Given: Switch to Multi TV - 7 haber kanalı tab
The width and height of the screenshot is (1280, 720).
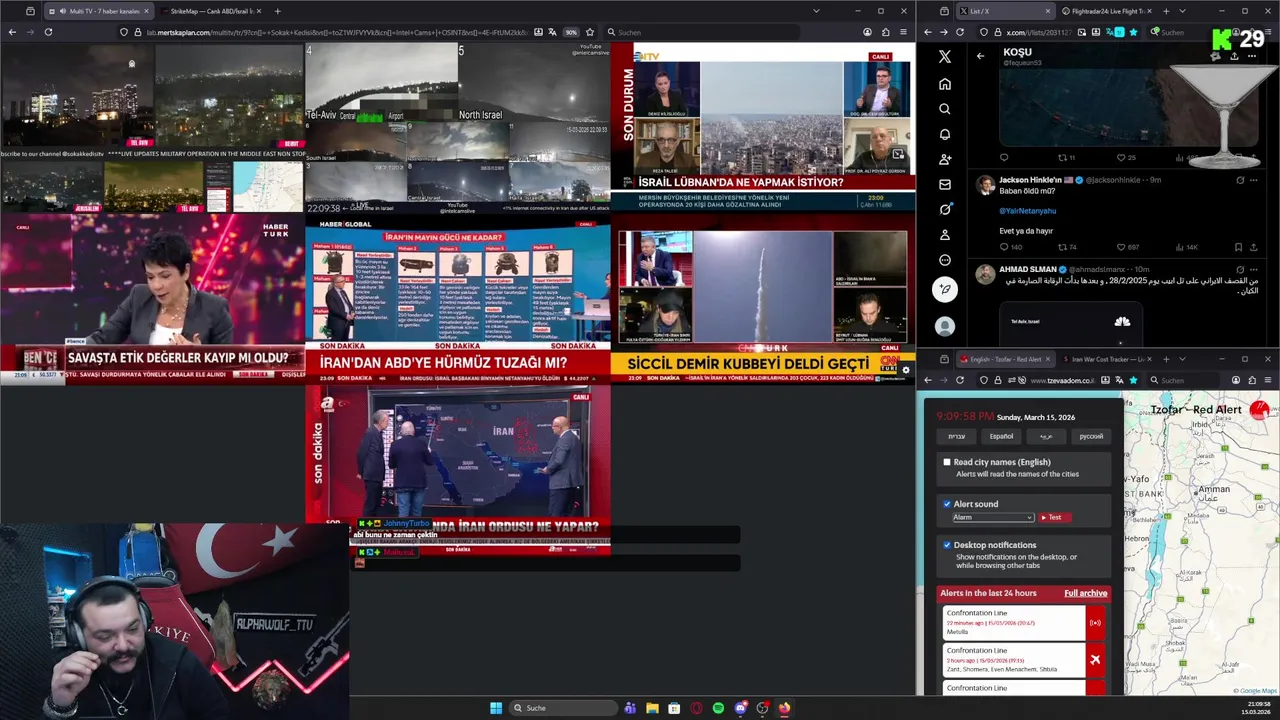Looking at the screenshot, I should coord(97,11).
